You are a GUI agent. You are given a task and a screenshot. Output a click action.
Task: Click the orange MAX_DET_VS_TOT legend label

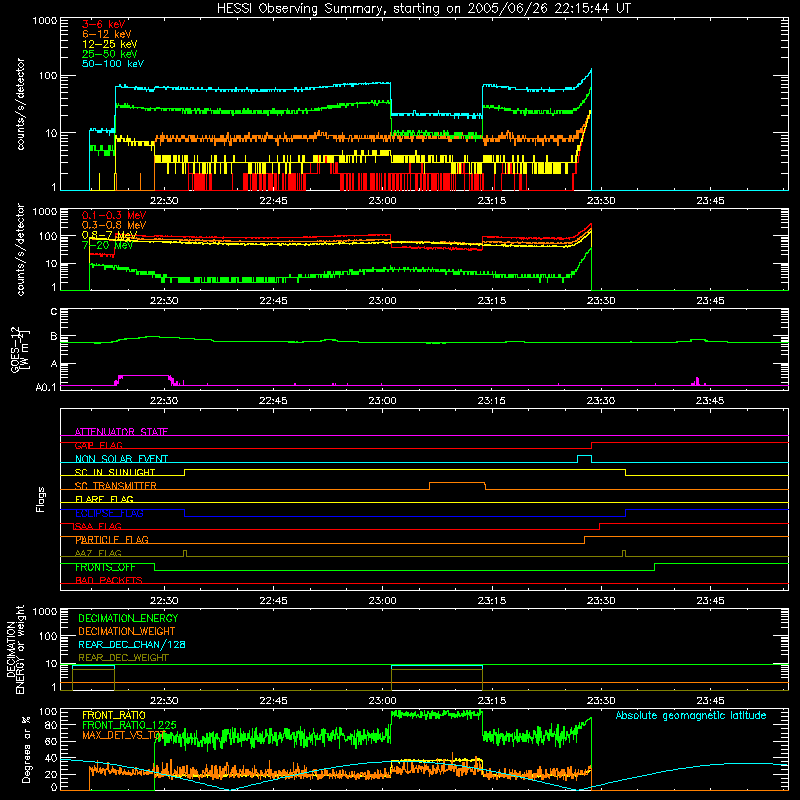(x=124, y=736)
